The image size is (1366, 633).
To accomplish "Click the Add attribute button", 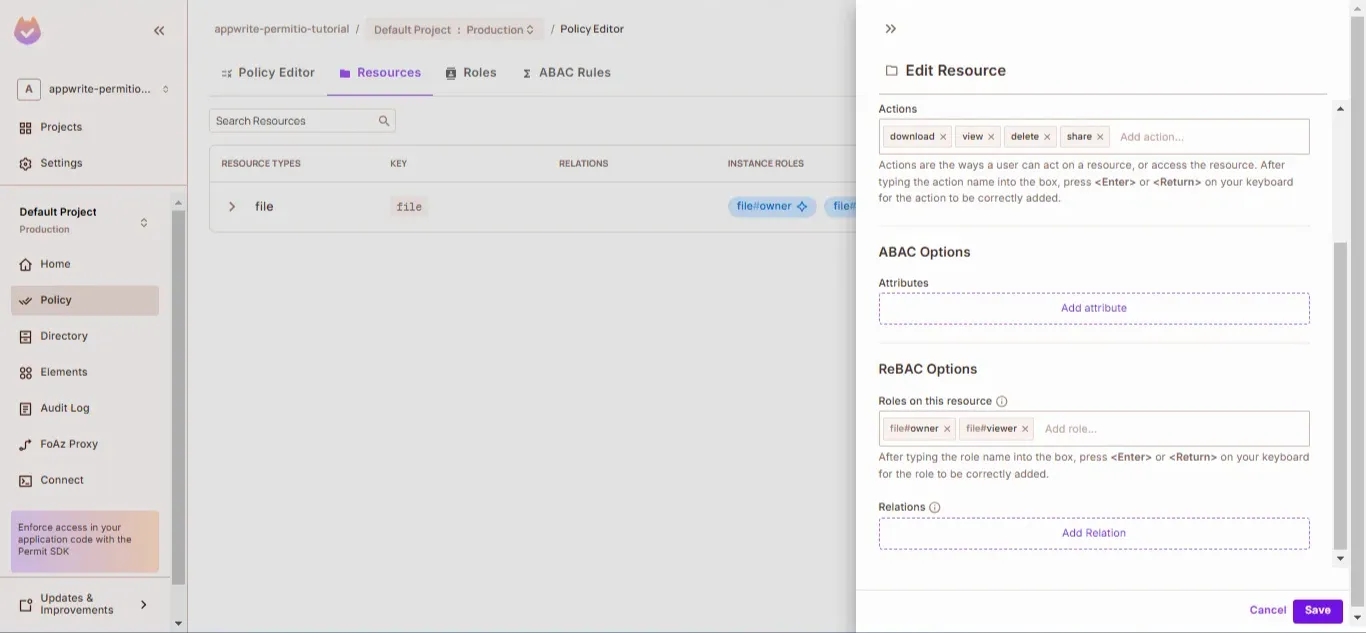I will coord(1094,308).
